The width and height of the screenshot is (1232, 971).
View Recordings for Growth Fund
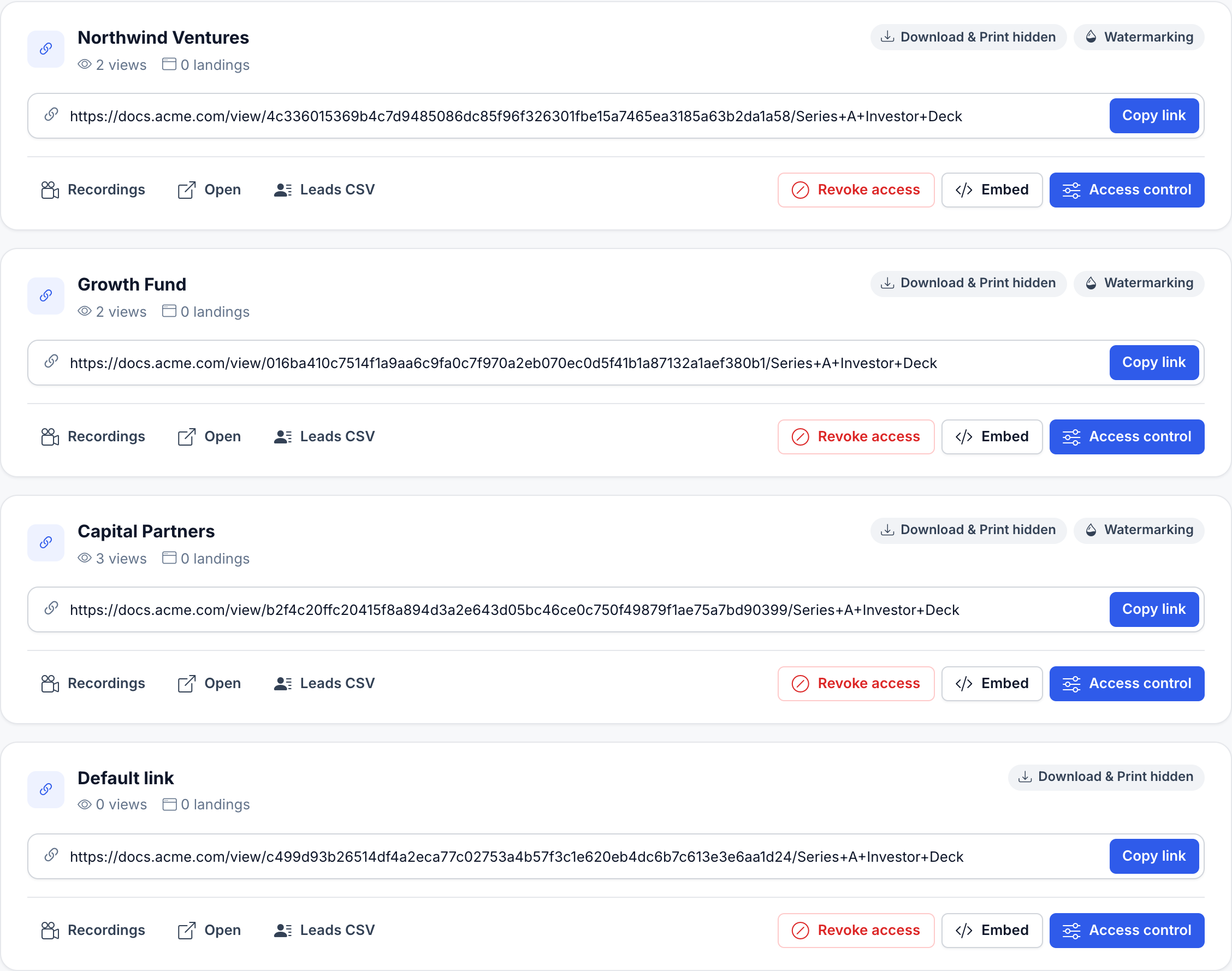pos(93,436)
